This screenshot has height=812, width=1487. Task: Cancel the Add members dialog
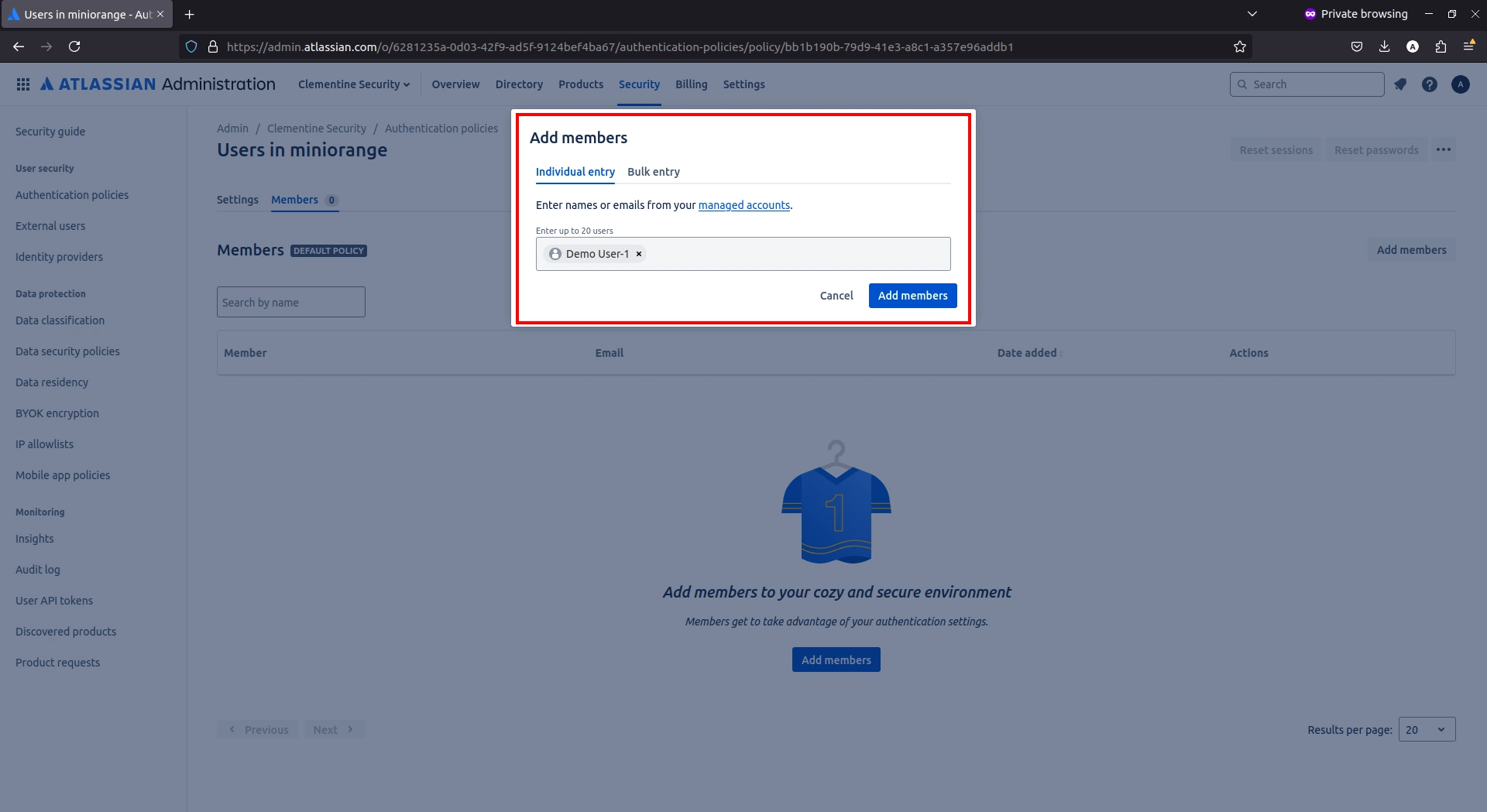pos(836,295)
